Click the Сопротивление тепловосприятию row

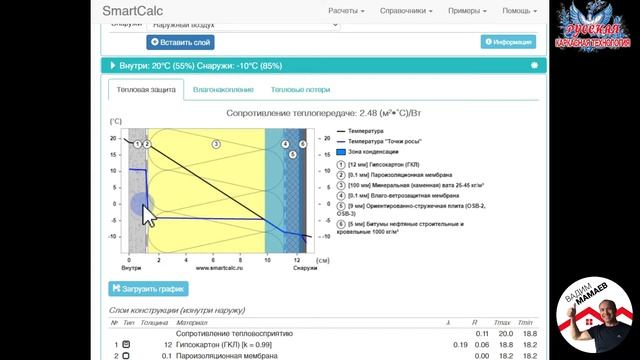(324, 333)
